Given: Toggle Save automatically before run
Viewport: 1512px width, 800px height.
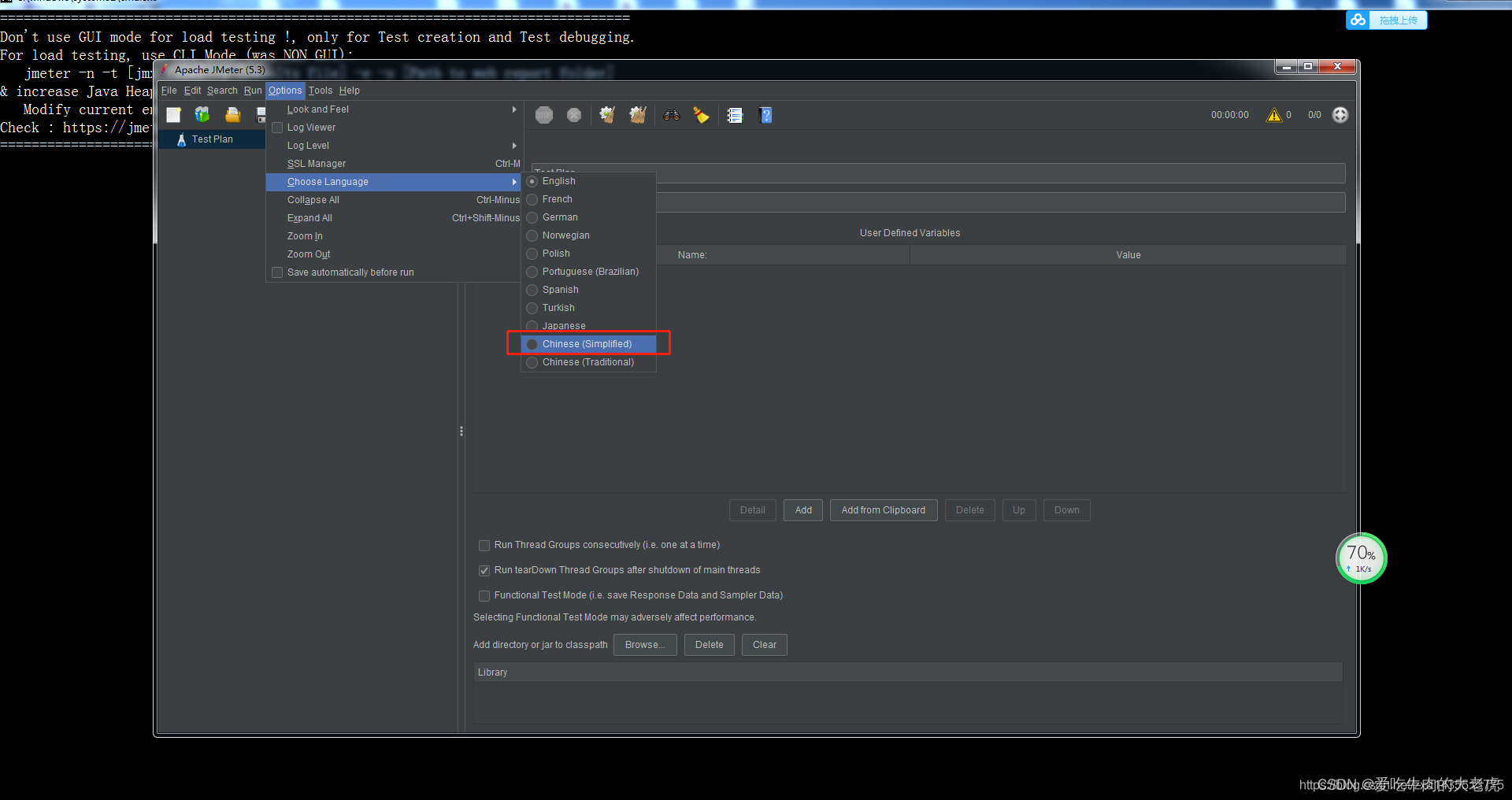Looking at the screenshot, I should 277,272.
